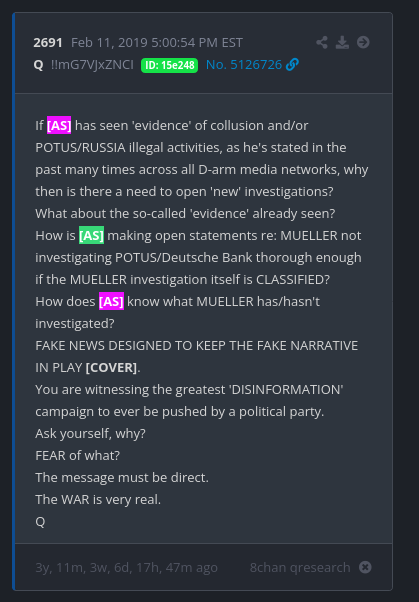
Task: Click the tripcode !!mG7VJxZNCI
Action: (92, 64)
